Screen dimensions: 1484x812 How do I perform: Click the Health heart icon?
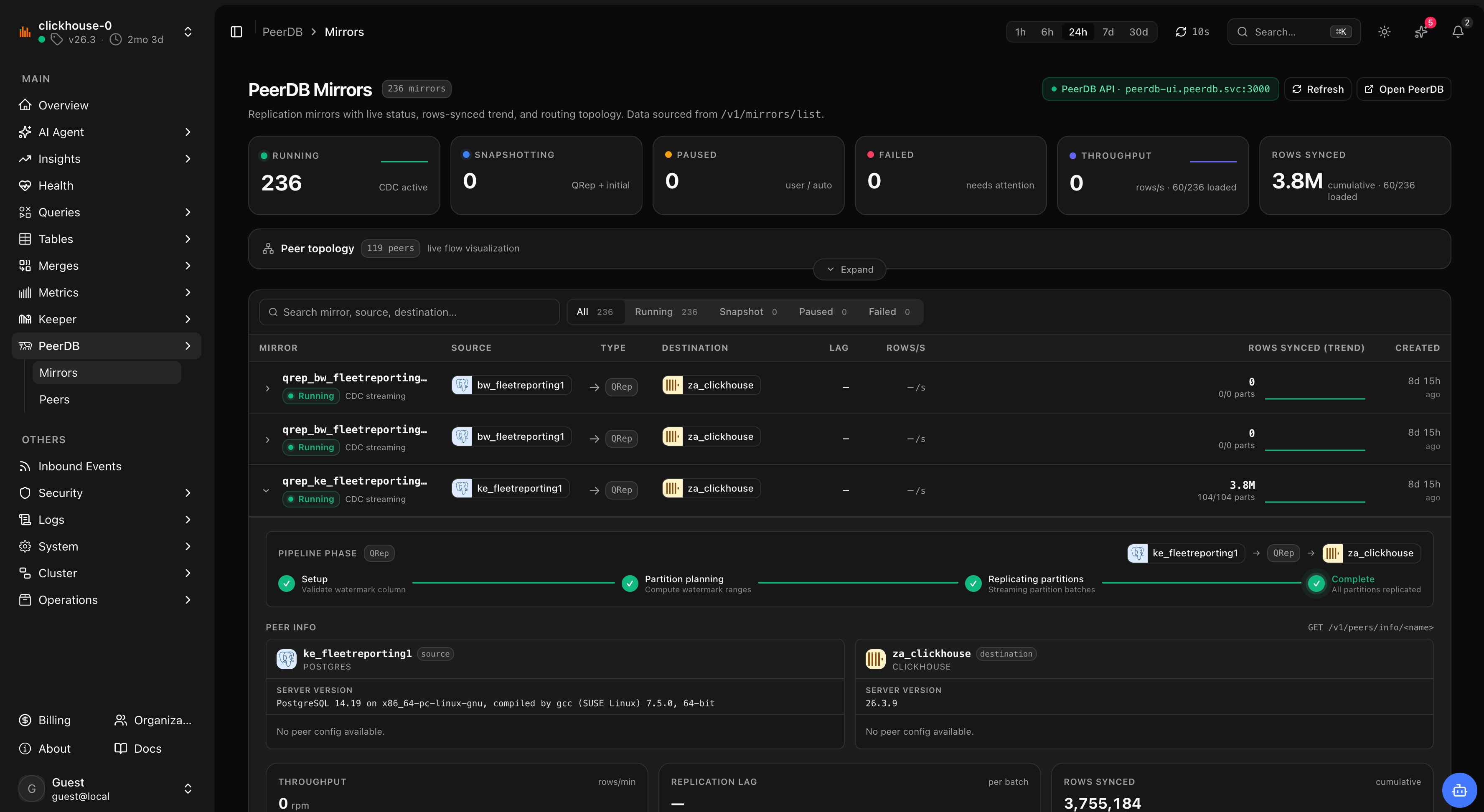(25, 185)
